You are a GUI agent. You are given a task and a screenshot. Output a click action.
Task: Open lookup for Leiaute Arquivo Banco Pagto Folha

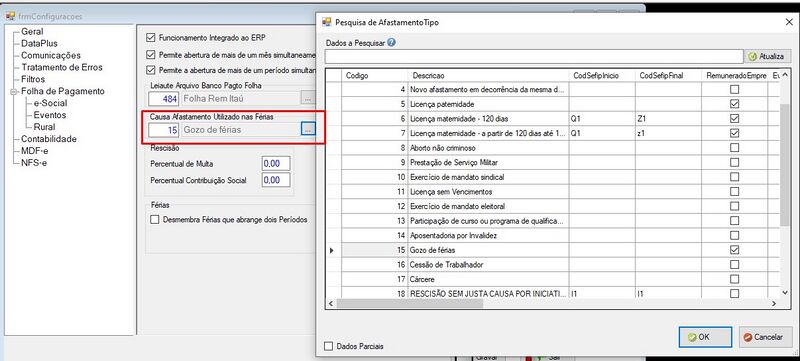point(308,98)
